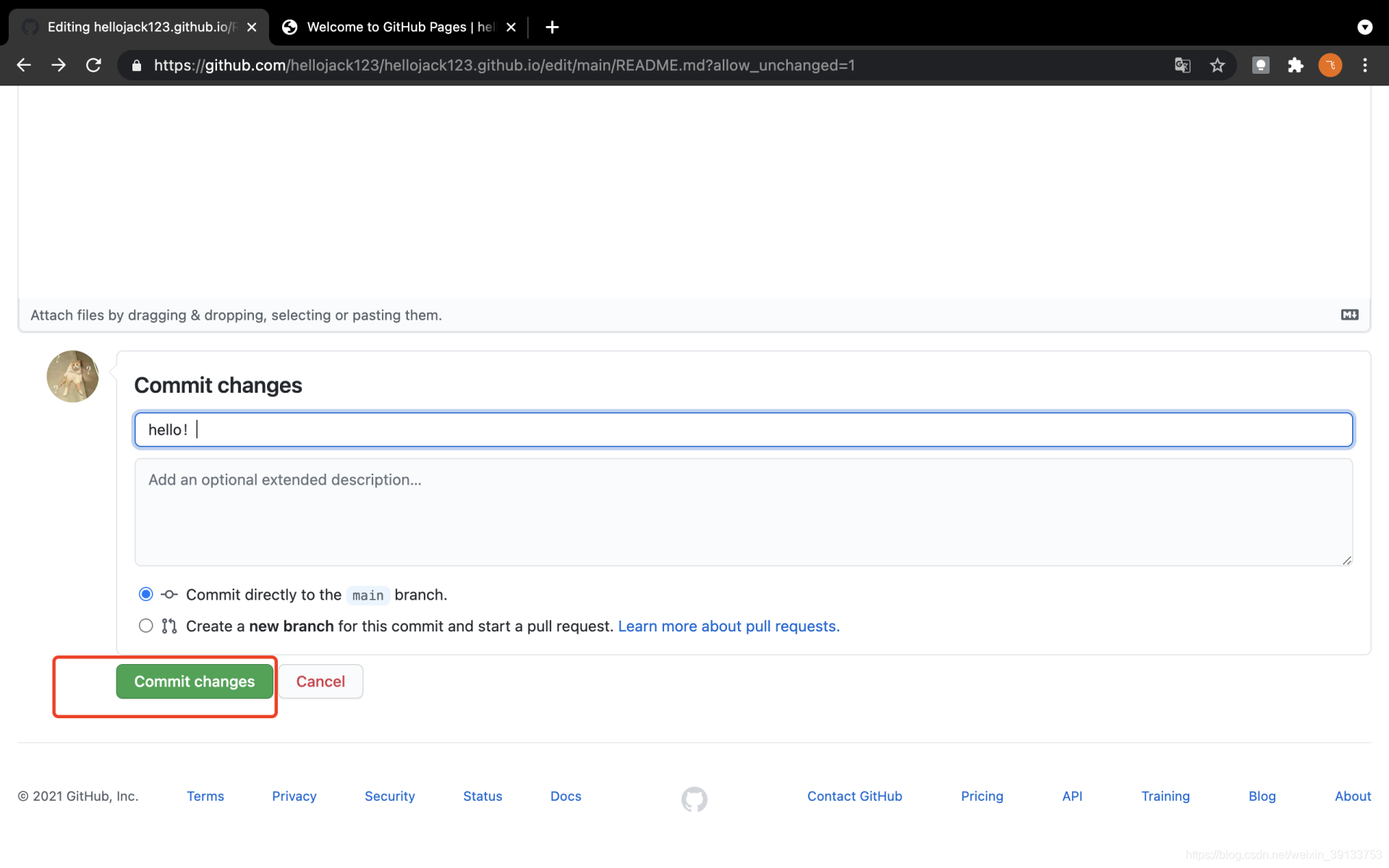Image resolution: width=1389 pixels, height=868 pixels.
Task: Click the gray extension icon in toolbar
Action: (x=1261, y=65)
